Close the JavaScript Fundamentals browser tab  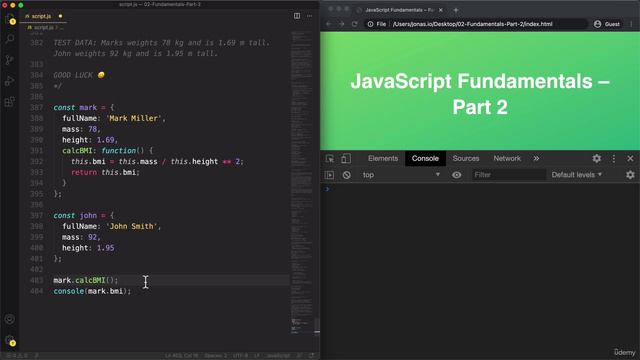point(441,10)
